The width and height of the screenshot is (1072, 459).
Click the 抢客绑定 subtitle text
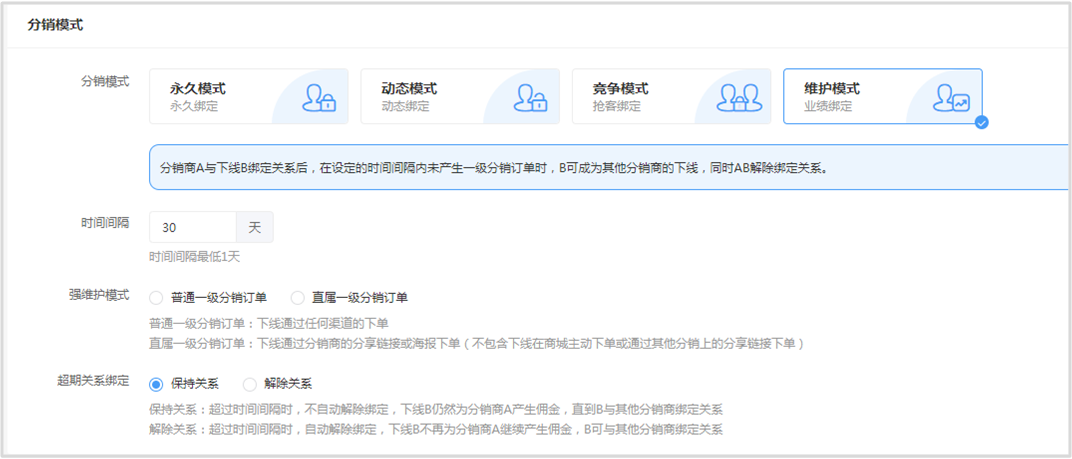pos(617,106)
